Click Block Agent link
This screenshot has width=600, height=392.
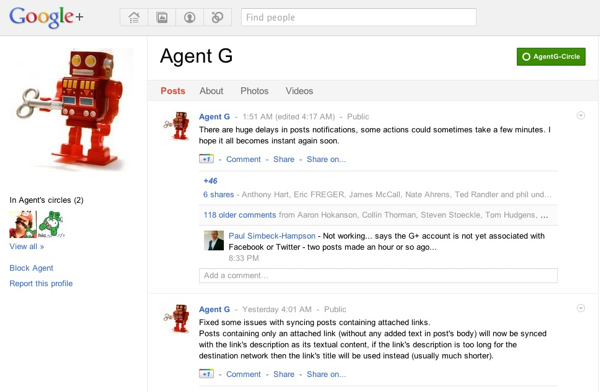click(31, 268)
